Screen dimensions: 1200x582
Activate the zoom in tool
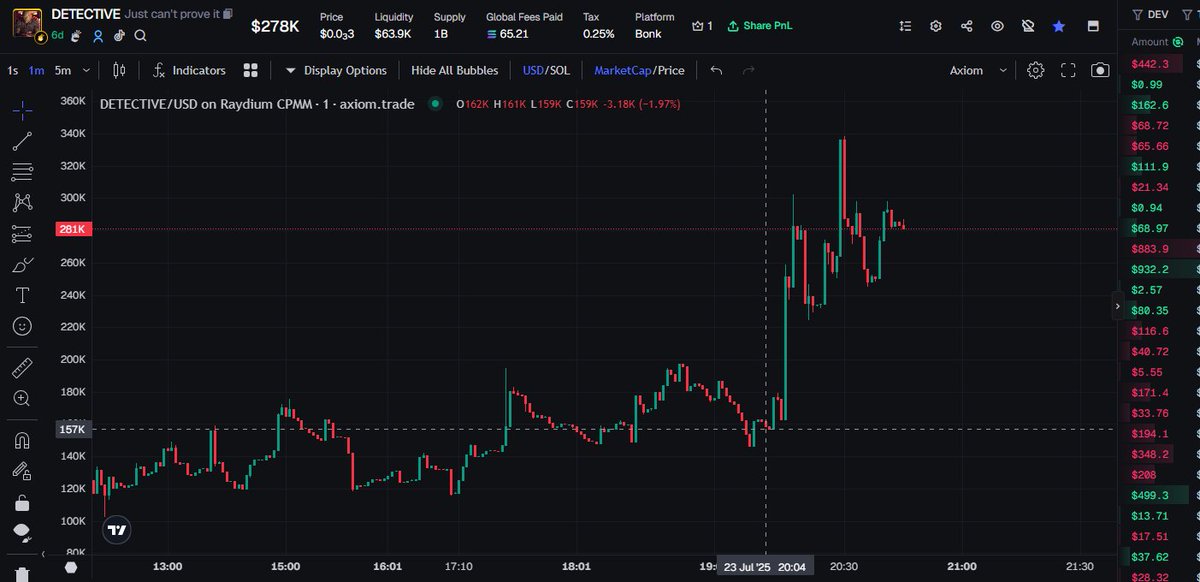(x=22, y=398)
